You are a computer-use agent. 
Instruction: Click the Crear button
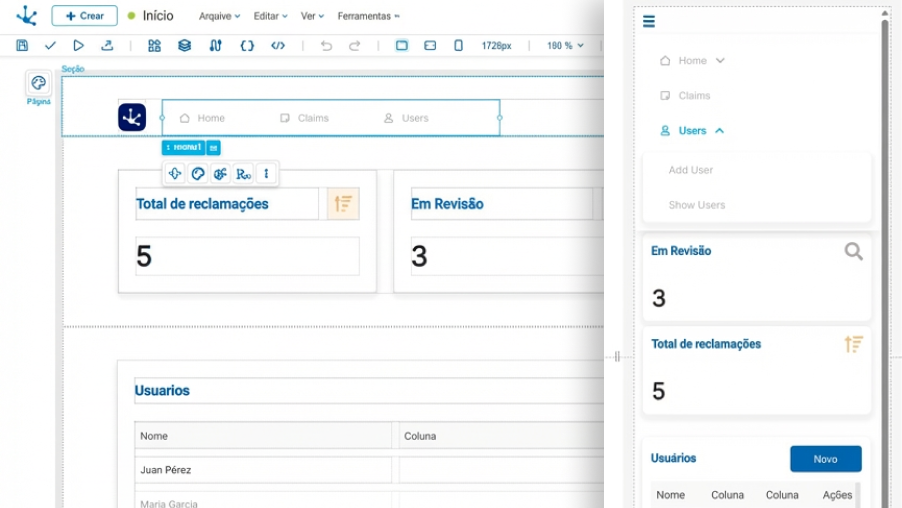point(84,16)
